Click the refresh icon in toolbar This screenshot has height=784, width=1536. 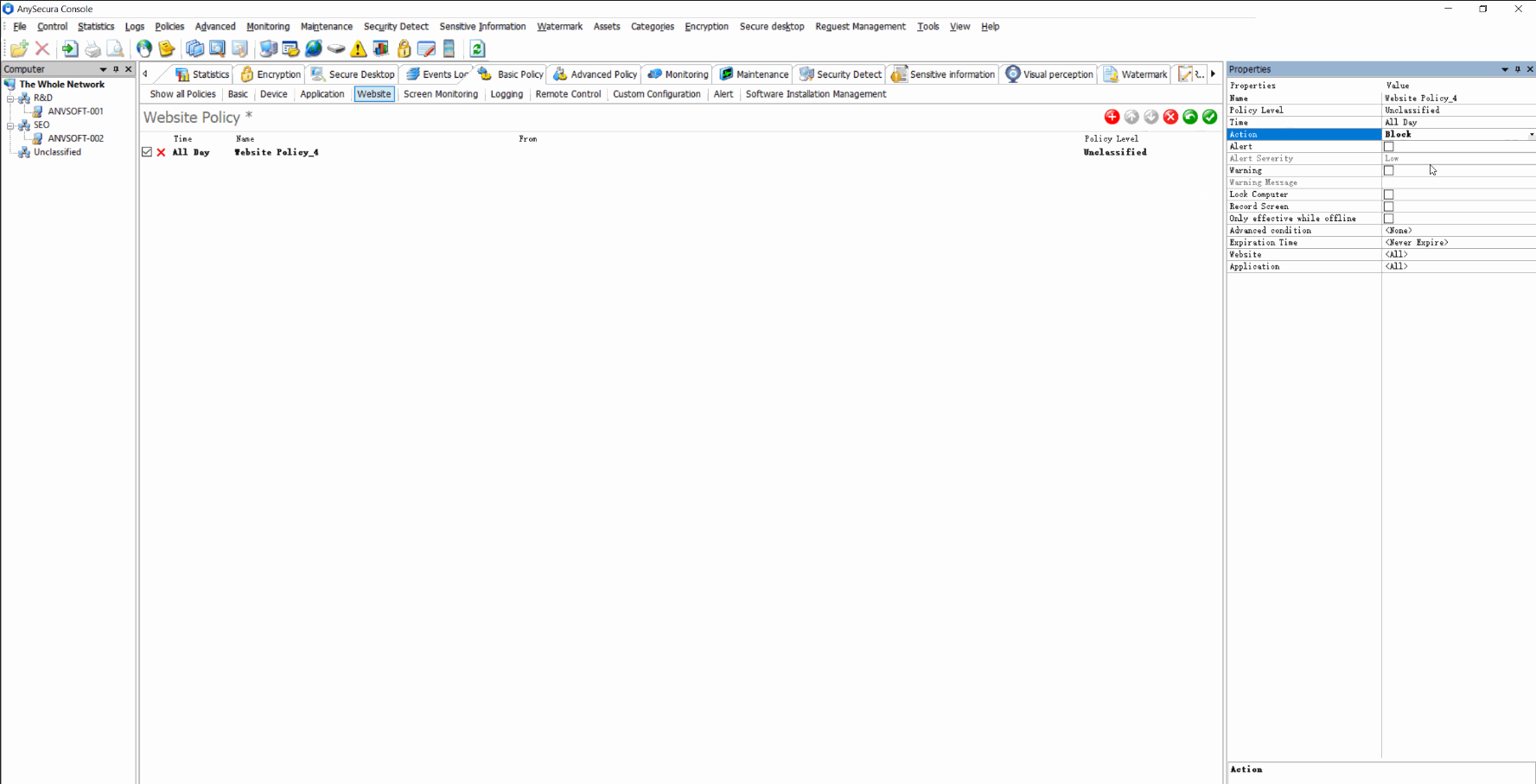(476, 49)
